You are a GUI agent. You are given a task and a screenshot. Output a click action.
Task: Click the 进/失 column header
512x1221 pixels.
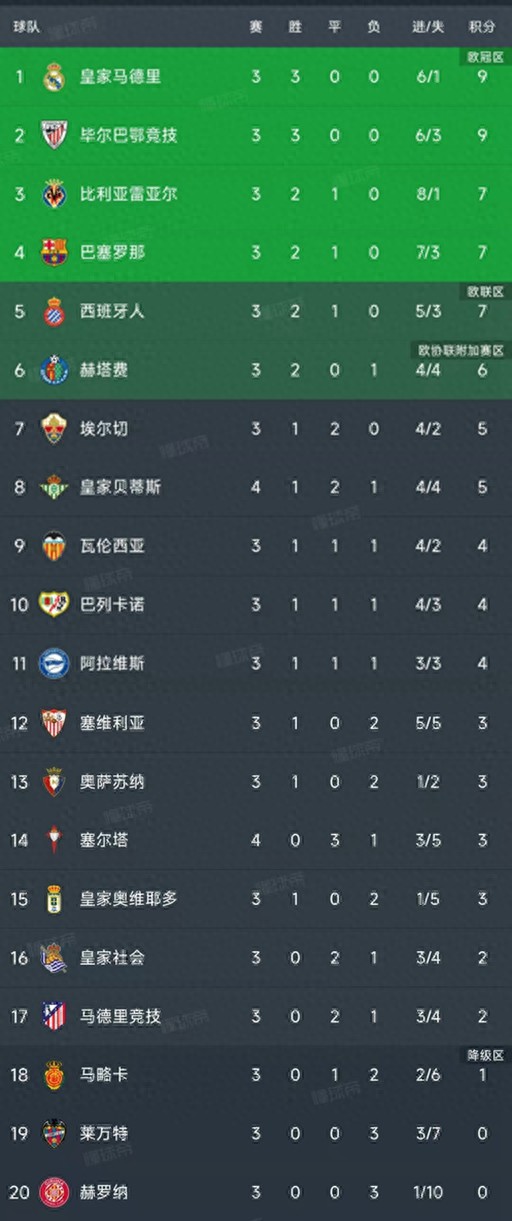(x=427, y=27)
